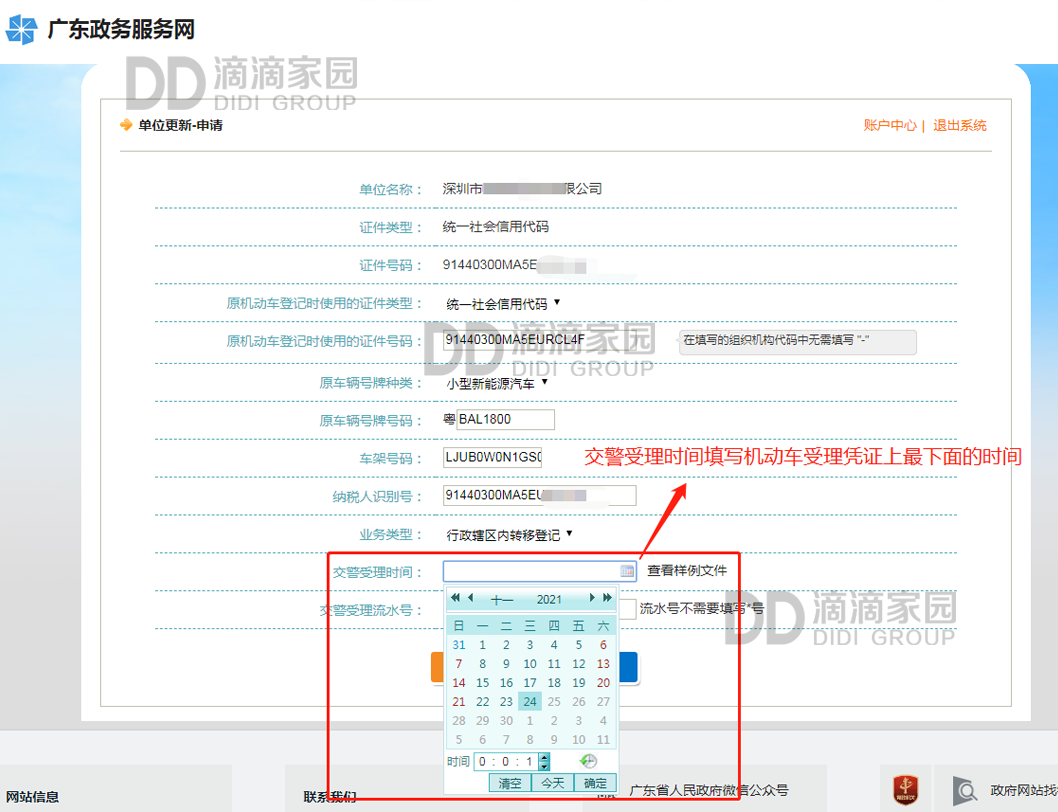Click the red shield badge in footer

click(x=905, y=789)
